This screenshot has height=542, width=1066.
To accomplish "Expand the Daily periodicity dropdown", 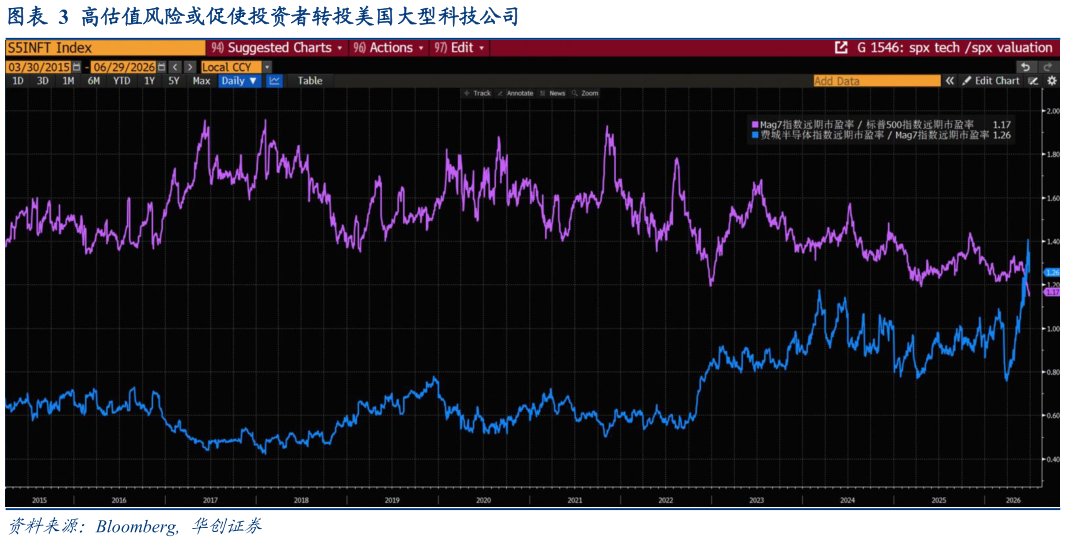I will tap(239, 81).
